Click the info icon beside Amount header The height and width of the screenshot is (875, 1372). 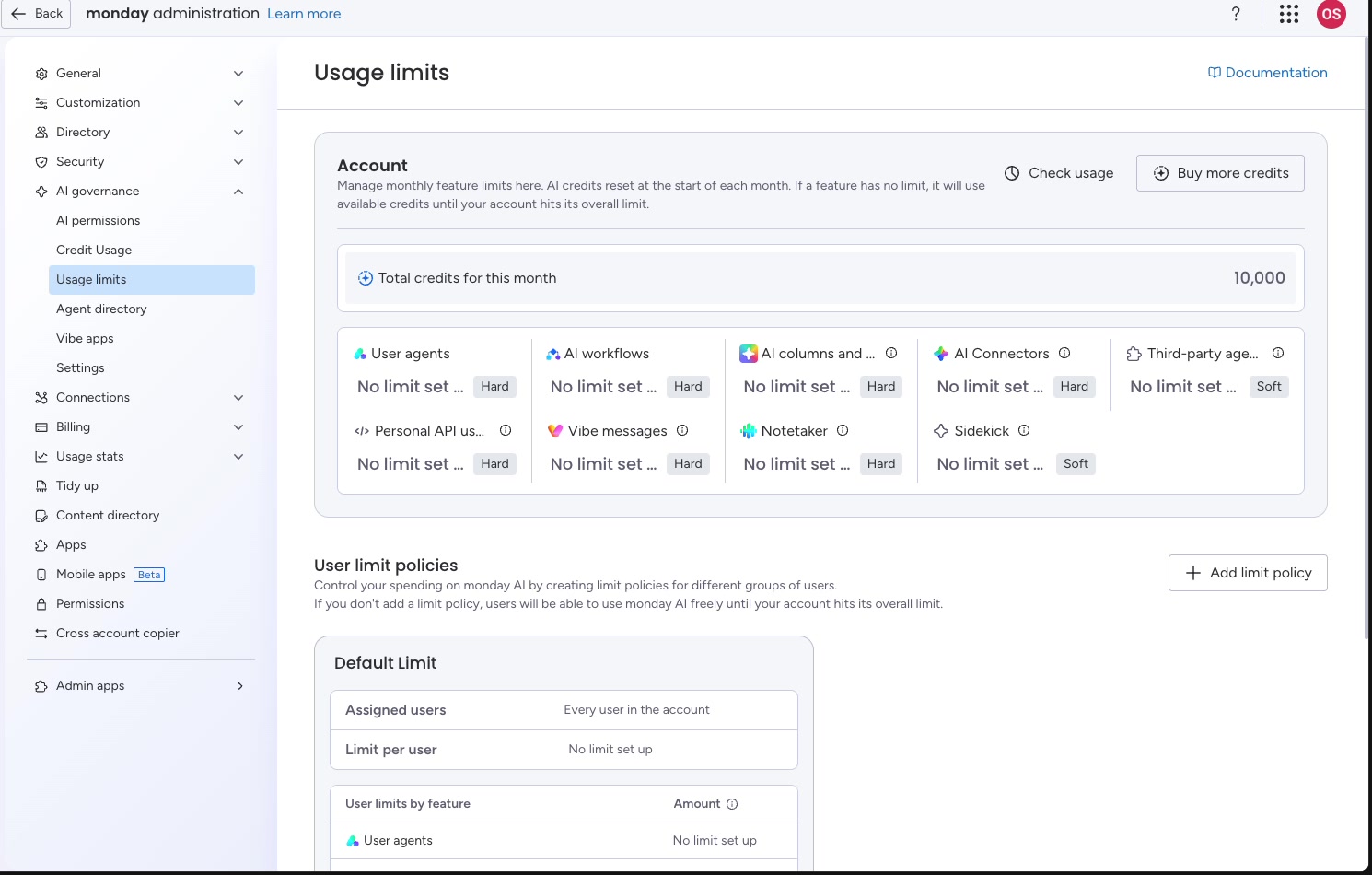732,804
